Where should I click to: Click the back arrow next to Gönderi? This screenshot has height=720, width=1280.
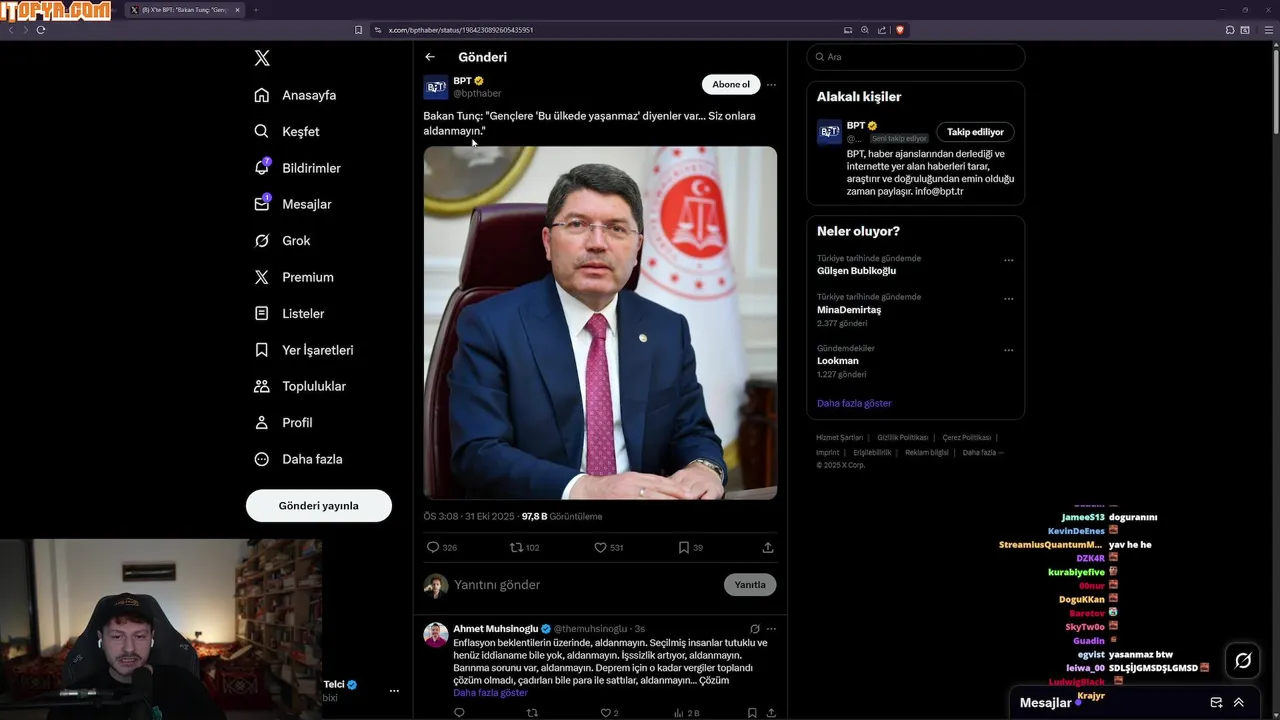(430, 57)
